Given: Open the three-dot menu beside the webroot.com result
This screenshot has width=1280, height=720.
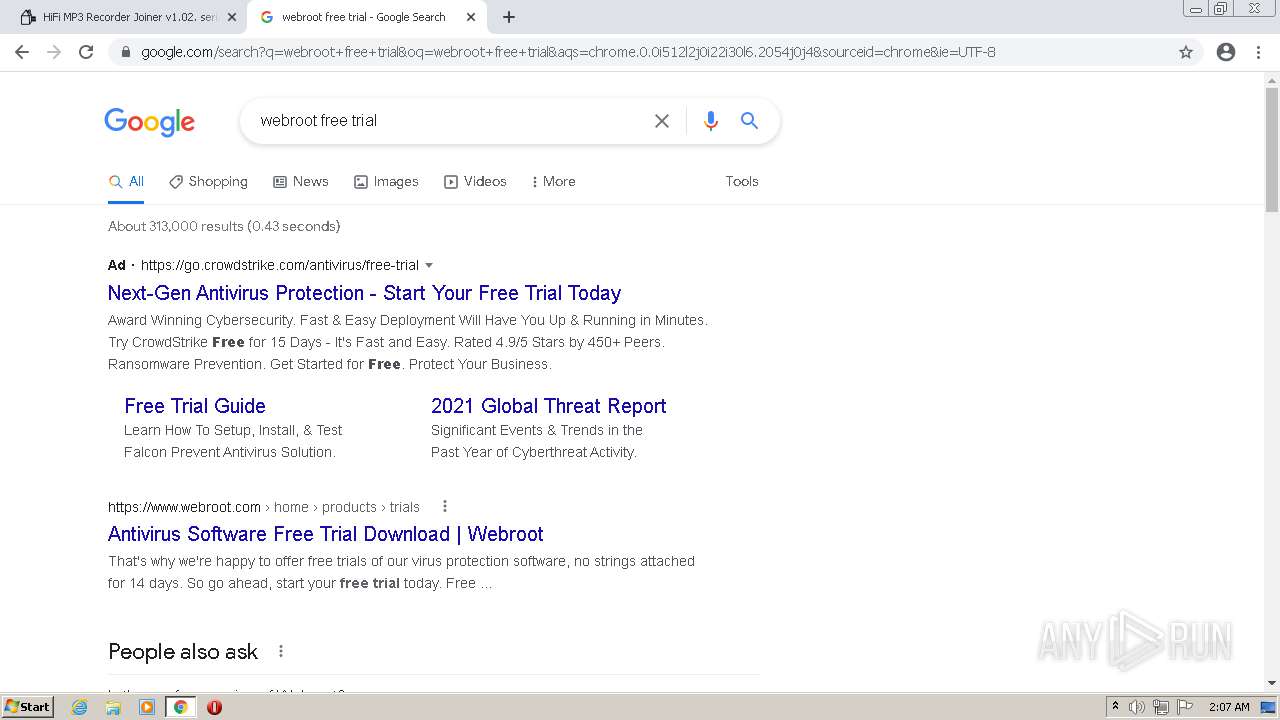Looking at the screenshot, I should click(445, 507).
